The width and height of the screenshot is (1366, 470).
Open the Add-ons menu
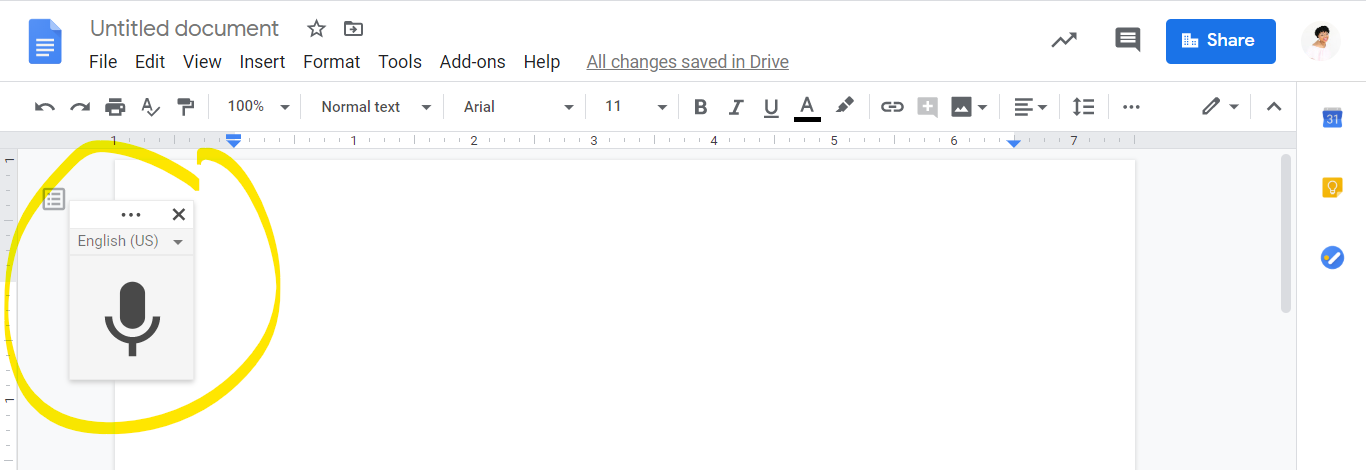[x=472, y=62]
